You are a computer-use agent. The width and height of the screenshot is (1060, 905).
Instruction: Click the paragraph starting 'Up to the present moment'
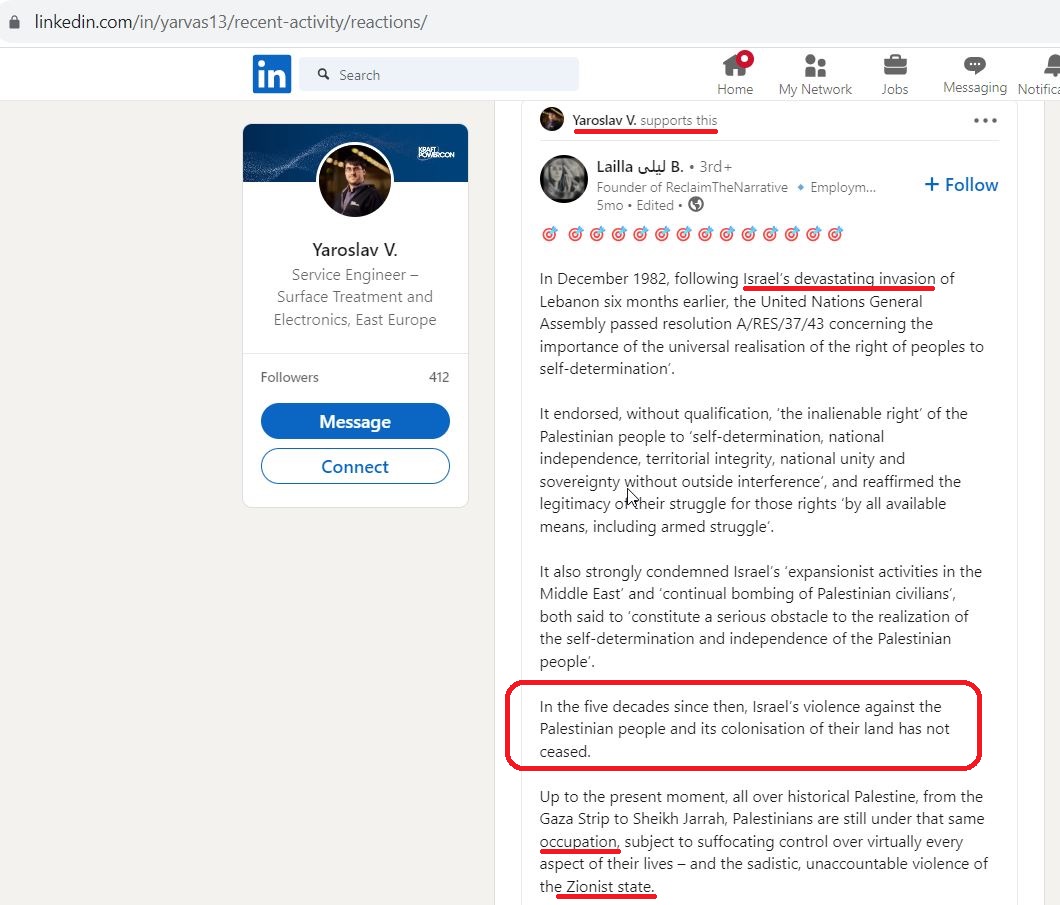click(763, 841)
